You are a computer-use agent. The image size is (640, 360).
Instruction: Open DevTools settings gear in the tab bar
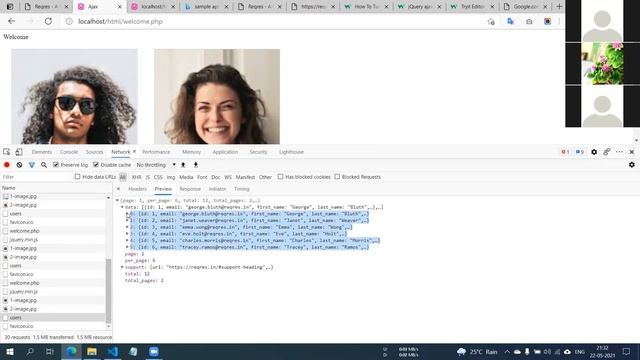pyautogui.click(x=594, y=152)
